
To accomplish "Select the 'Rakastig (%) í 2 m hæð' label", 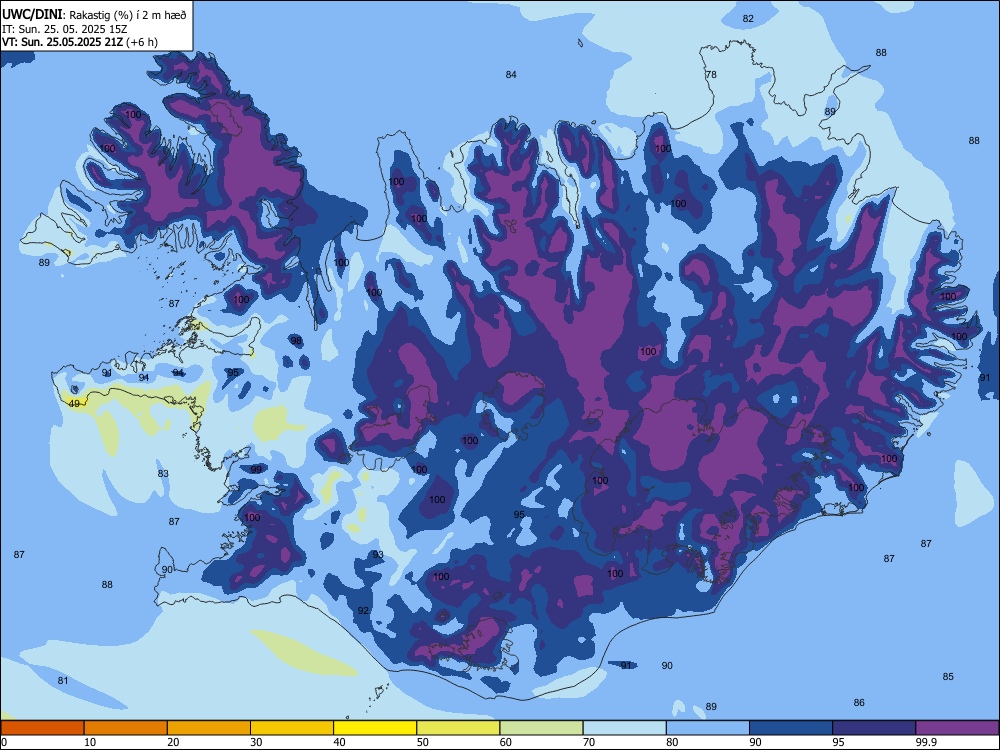I will click(128, 15).
